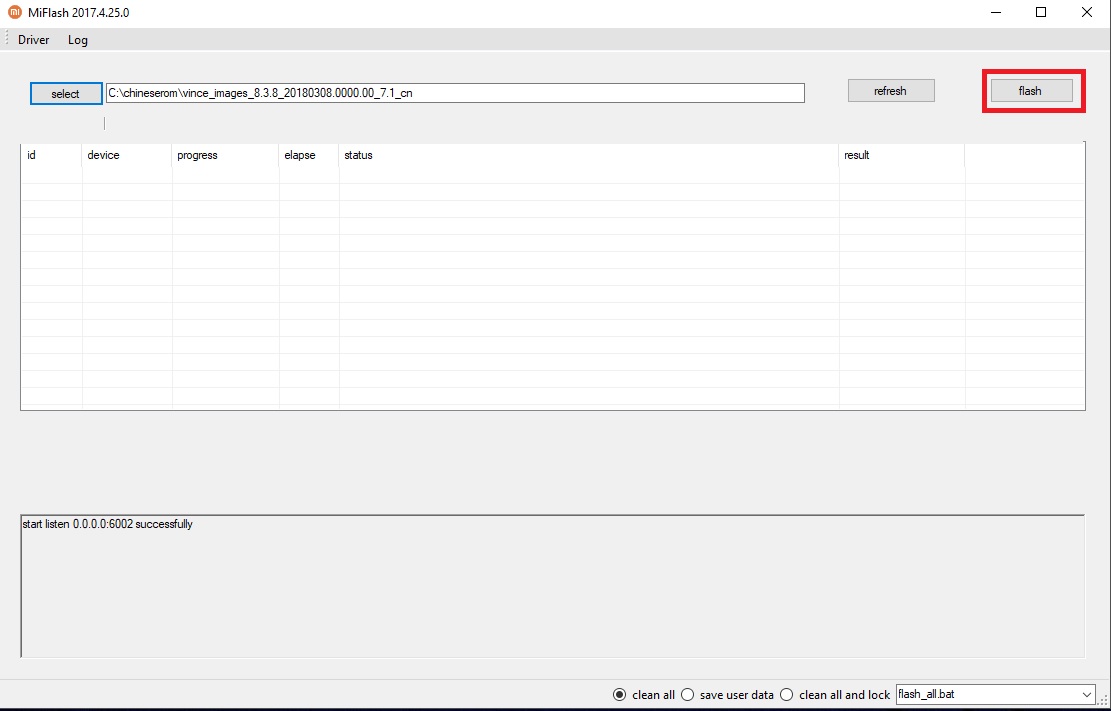1111x711 pixels.
Task: Click the refresh button
Action: 891,91
